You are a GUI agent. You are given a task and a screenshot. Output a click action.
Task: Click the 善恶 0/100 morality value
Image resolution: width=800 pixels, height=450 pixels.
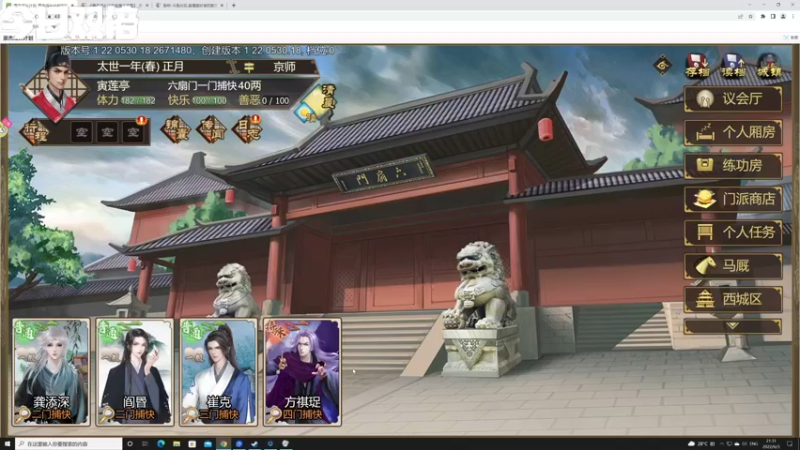coord(264,100)
